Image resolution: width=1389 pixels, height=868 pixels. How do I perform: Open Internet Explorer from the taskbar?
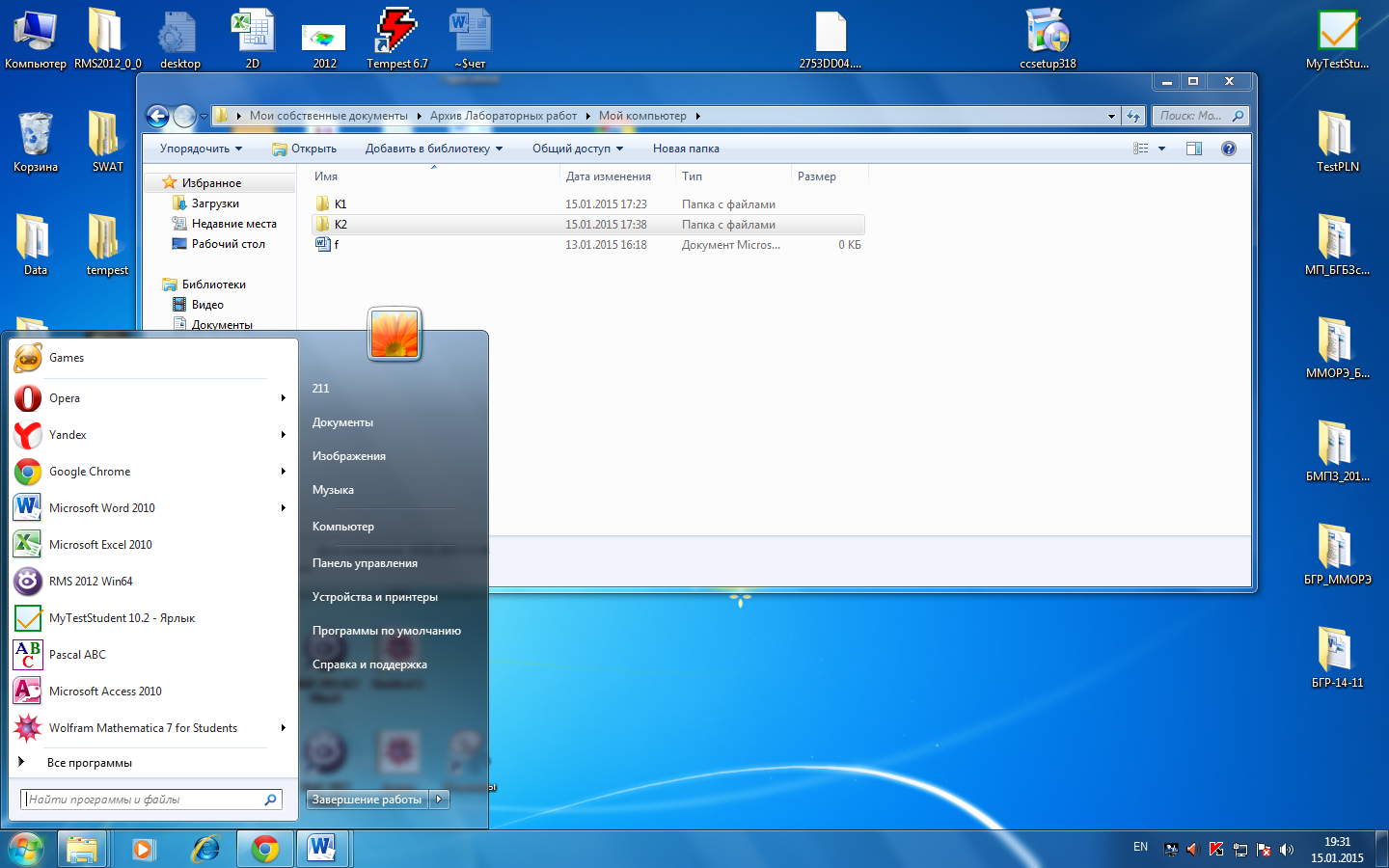204,849
